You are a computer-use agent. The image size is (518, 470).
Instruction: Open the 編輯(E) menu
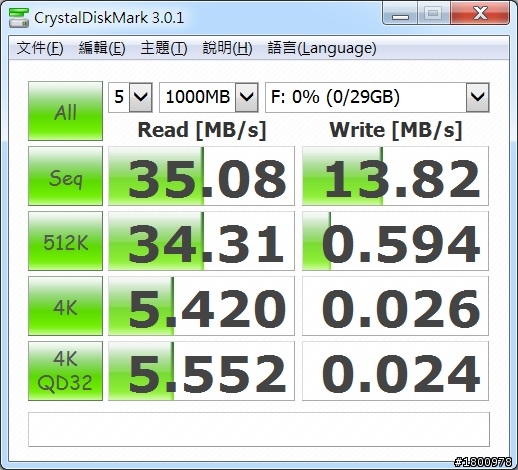[x=102, y=48]
